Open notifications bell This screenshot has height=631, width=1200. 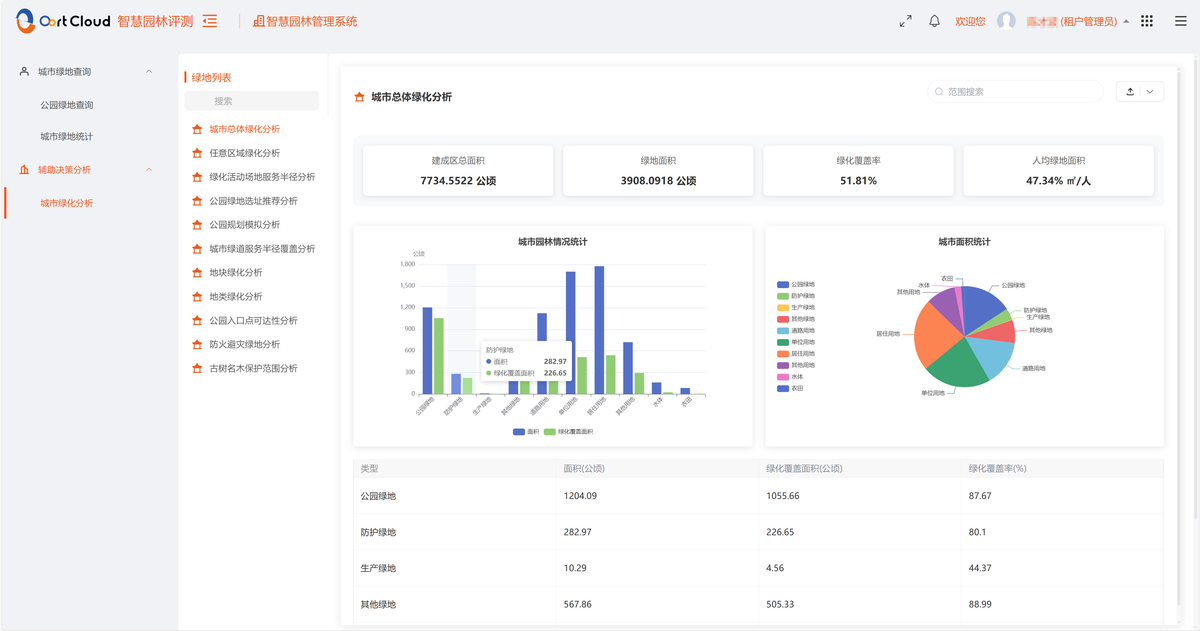[935, 21]
